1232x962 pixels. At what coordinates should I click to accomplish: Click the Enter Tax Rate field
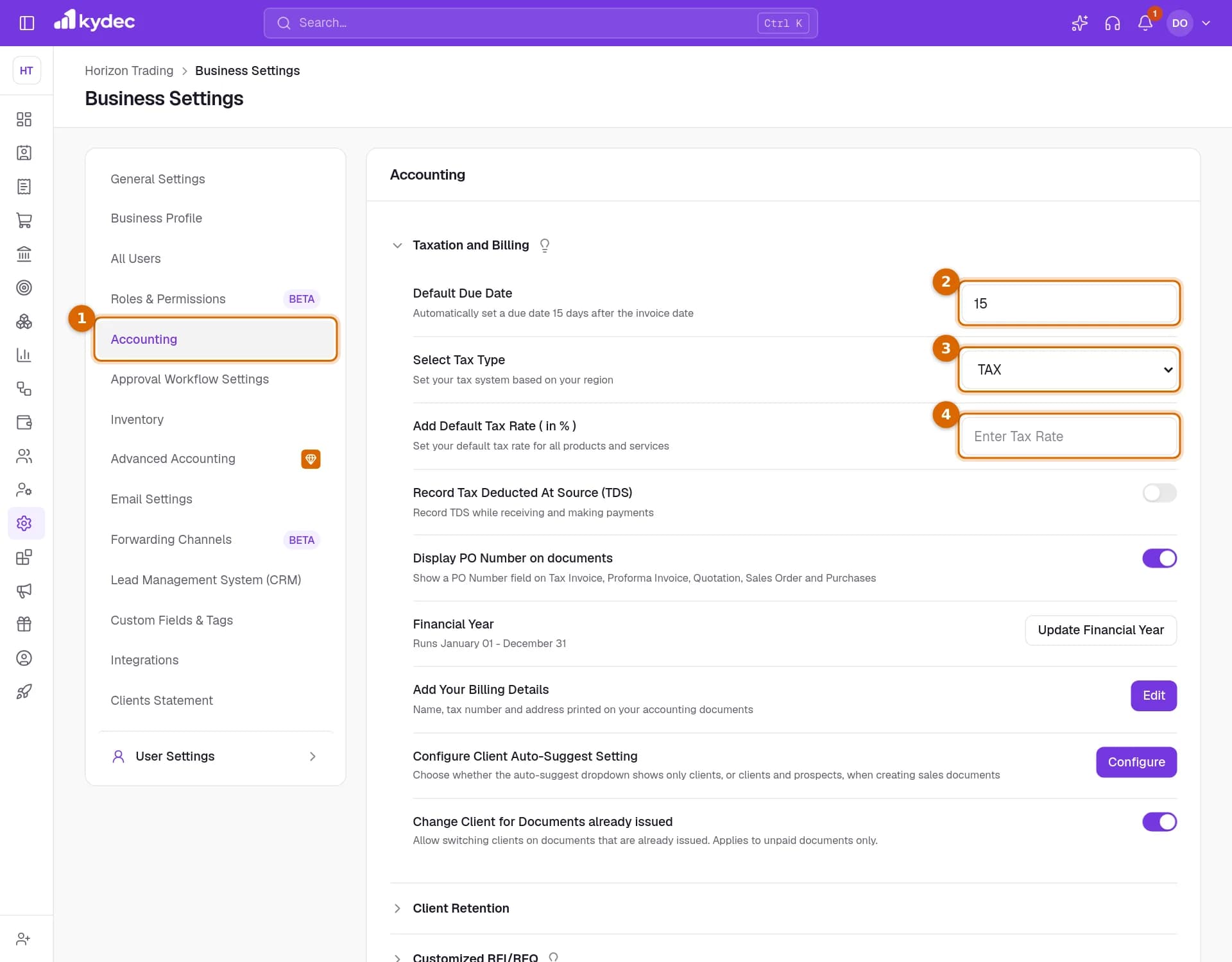pyautogui.click(x=1069, y=436)
